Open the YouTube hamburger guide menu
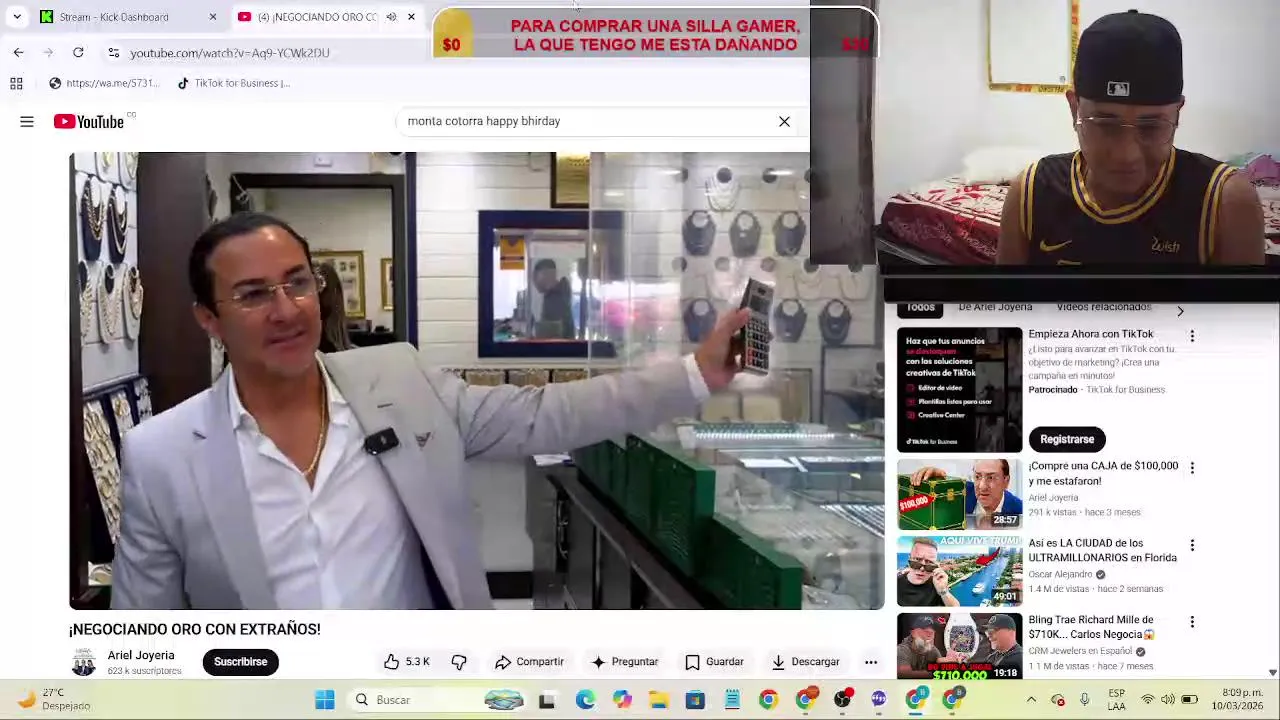Viewport: 1280px width, 720px height. (27, 121)
